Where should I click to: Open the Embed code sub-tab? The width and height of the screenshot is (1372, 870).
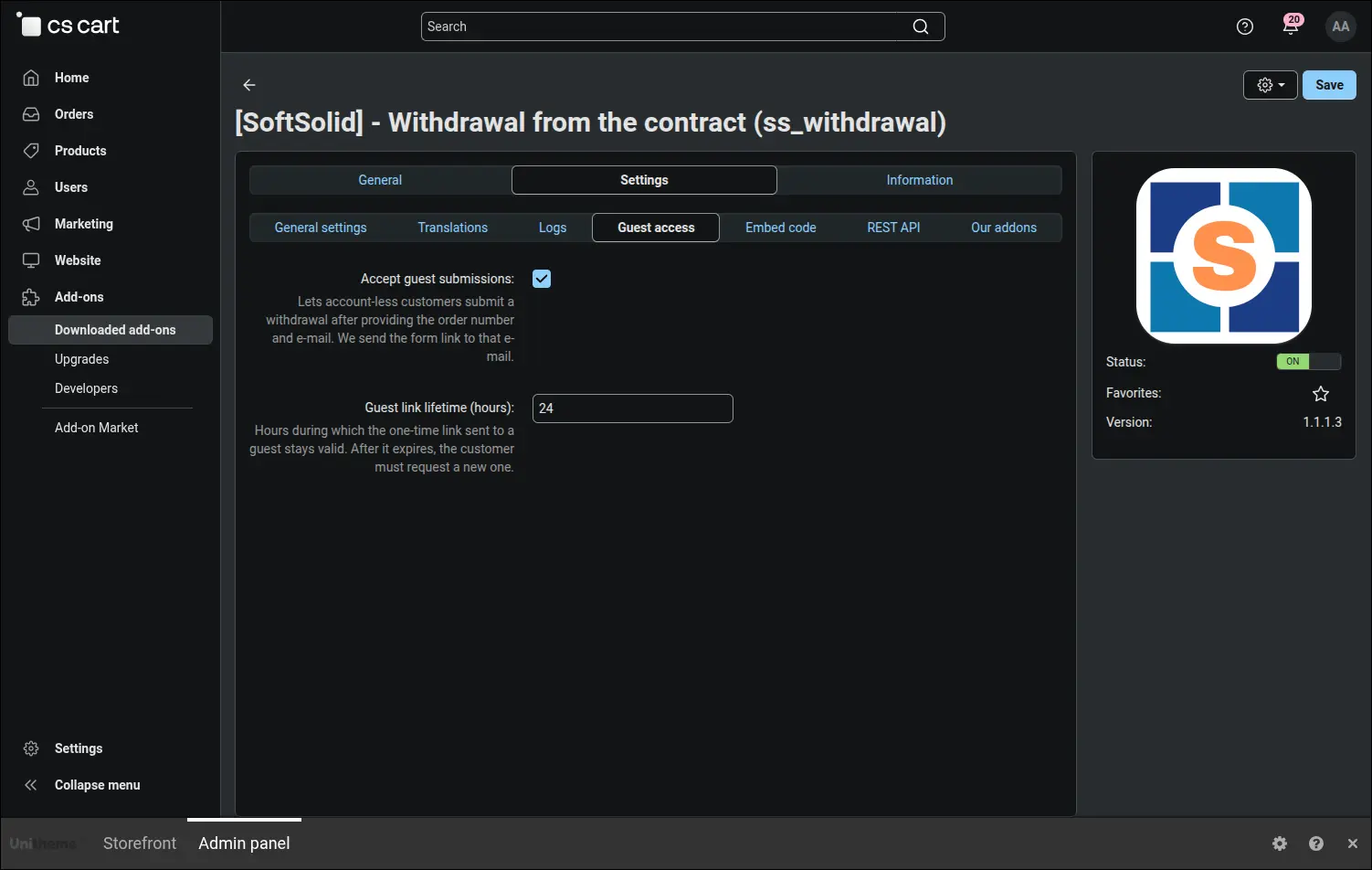pos(781,228)
